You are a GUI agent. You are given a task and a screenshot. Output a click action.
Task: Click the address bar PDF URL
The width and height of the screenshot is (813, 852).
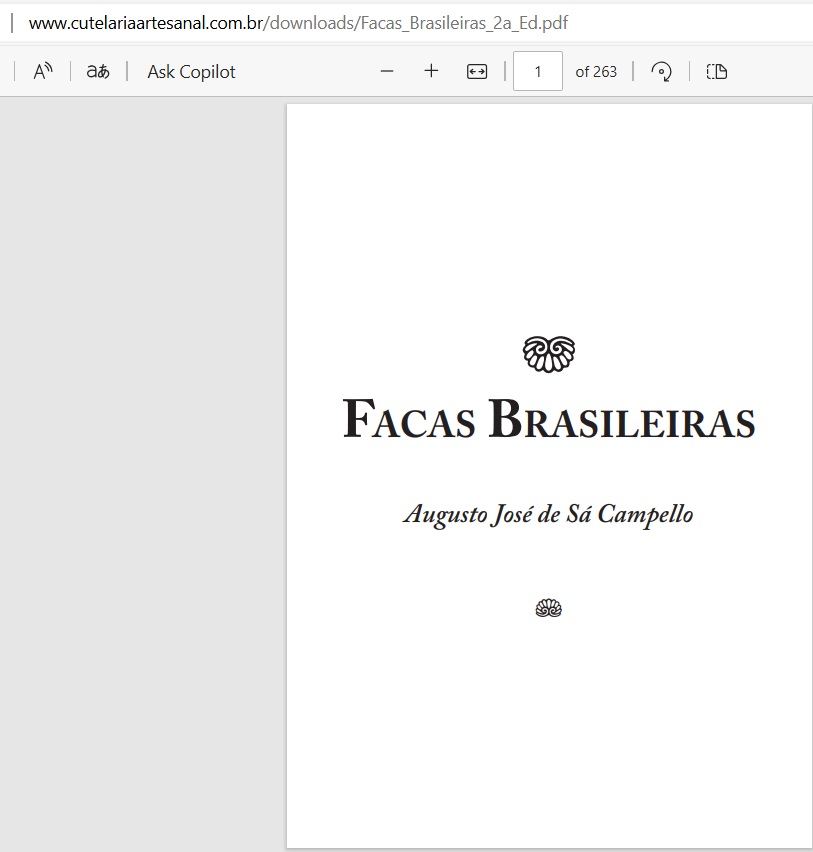click(x=298, y=23)
